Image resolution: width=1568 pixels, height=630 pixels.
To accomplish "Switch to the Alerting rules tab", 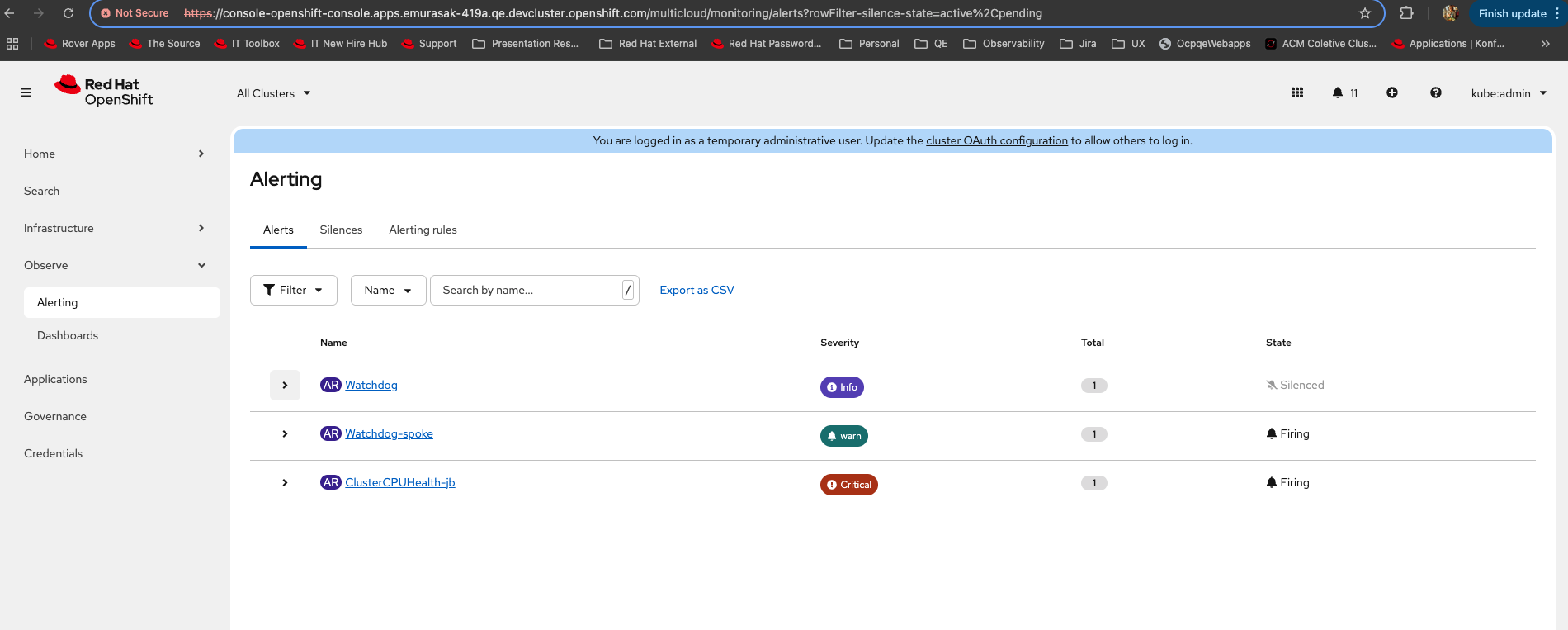I will (423, 230).
